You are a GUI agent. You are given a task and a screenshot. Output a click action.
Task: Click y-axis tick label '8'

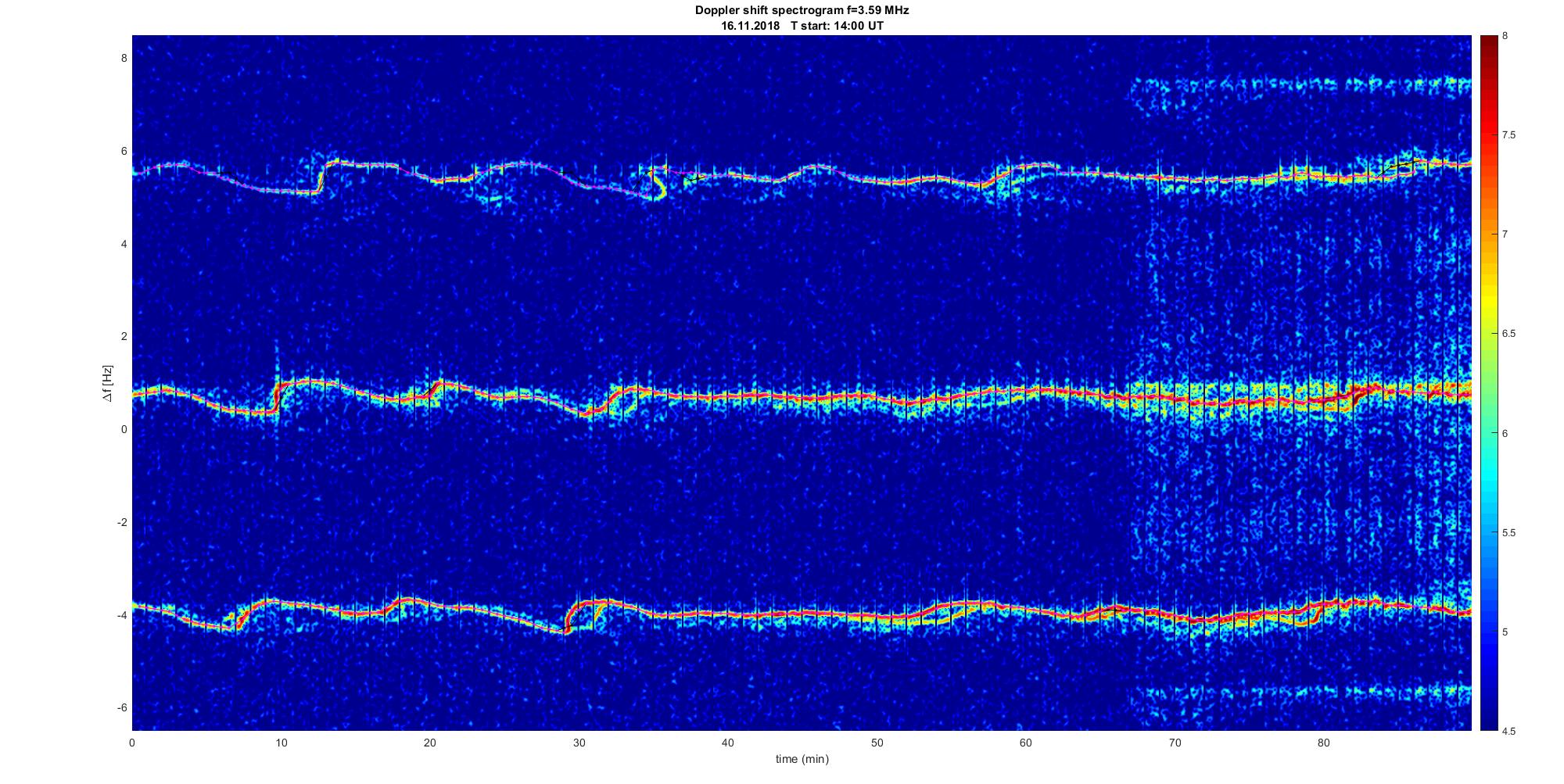pos(124,59)
